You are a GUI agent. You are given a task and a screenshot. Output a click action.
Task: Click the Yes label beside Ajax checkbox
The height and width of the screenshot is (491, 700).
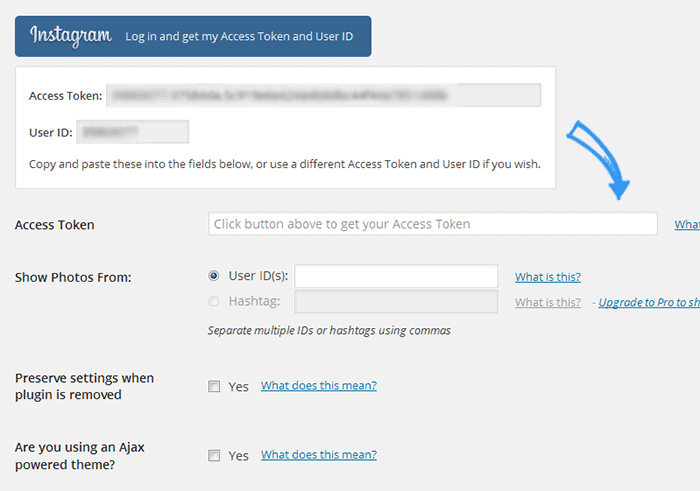coord(238,456)
